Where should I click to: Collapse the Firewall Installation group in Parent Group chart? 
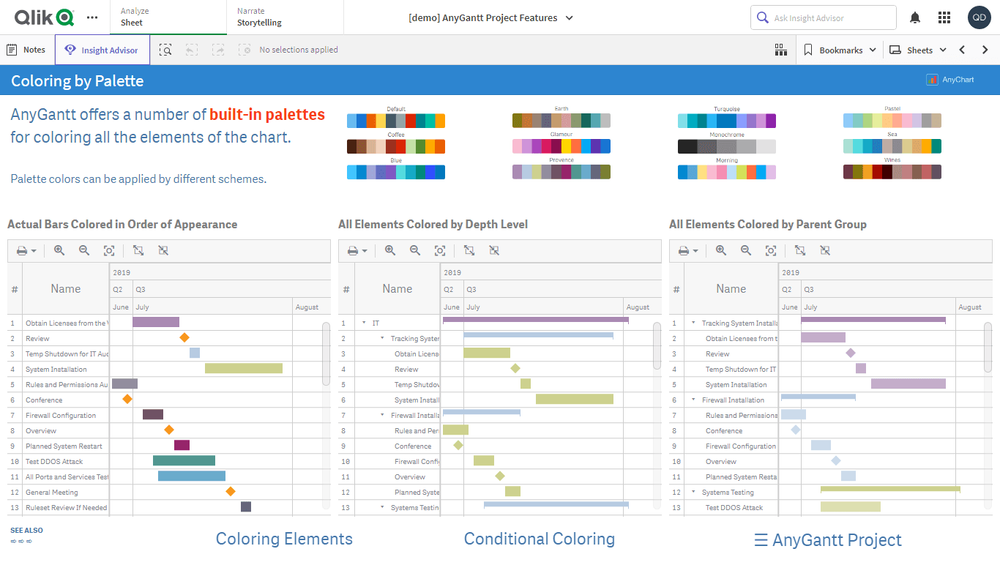pos(694,400)
